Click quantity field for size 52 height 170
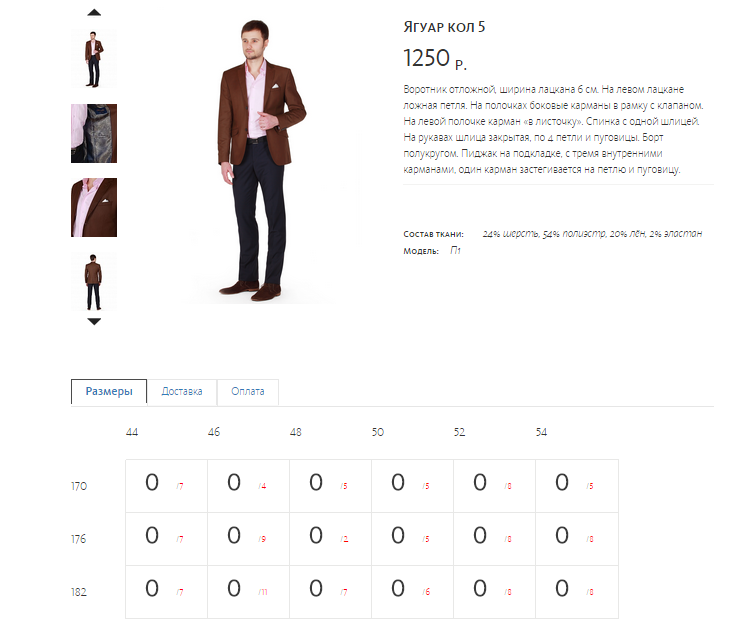The height and width of the screenshot is (625, 740). (x=480, y=482)
